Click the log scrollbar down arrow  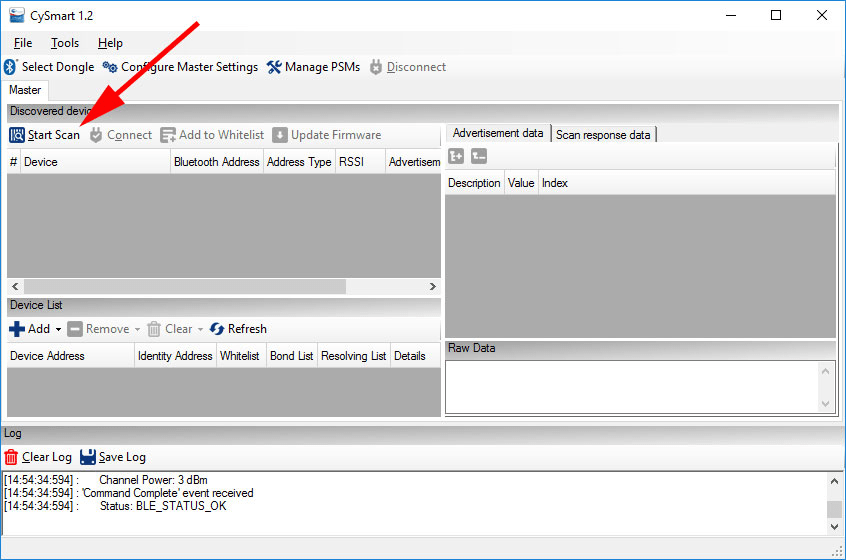834,527
